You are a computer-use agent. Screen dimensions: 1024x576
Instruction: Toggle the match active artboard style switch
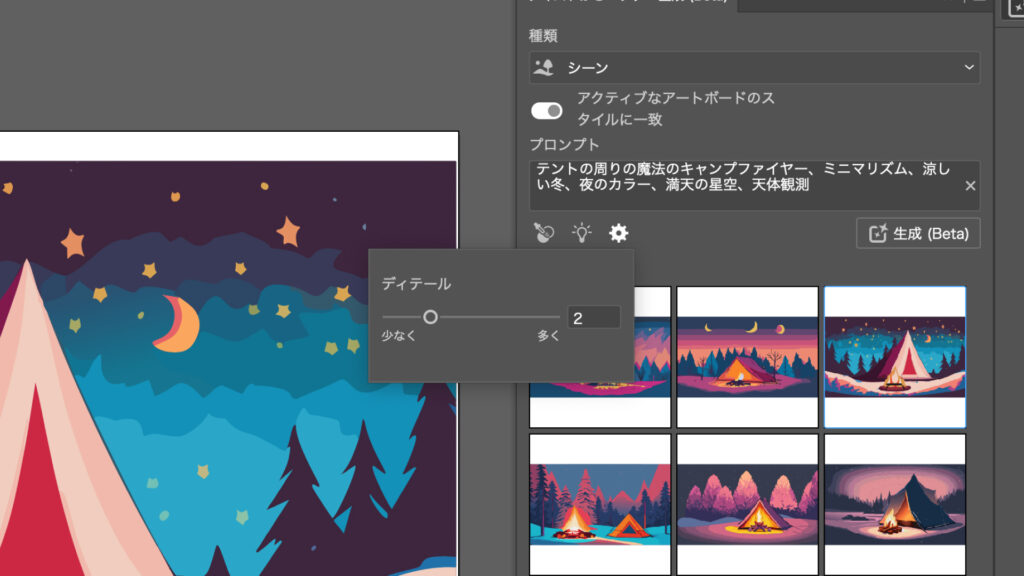(546, 110)
